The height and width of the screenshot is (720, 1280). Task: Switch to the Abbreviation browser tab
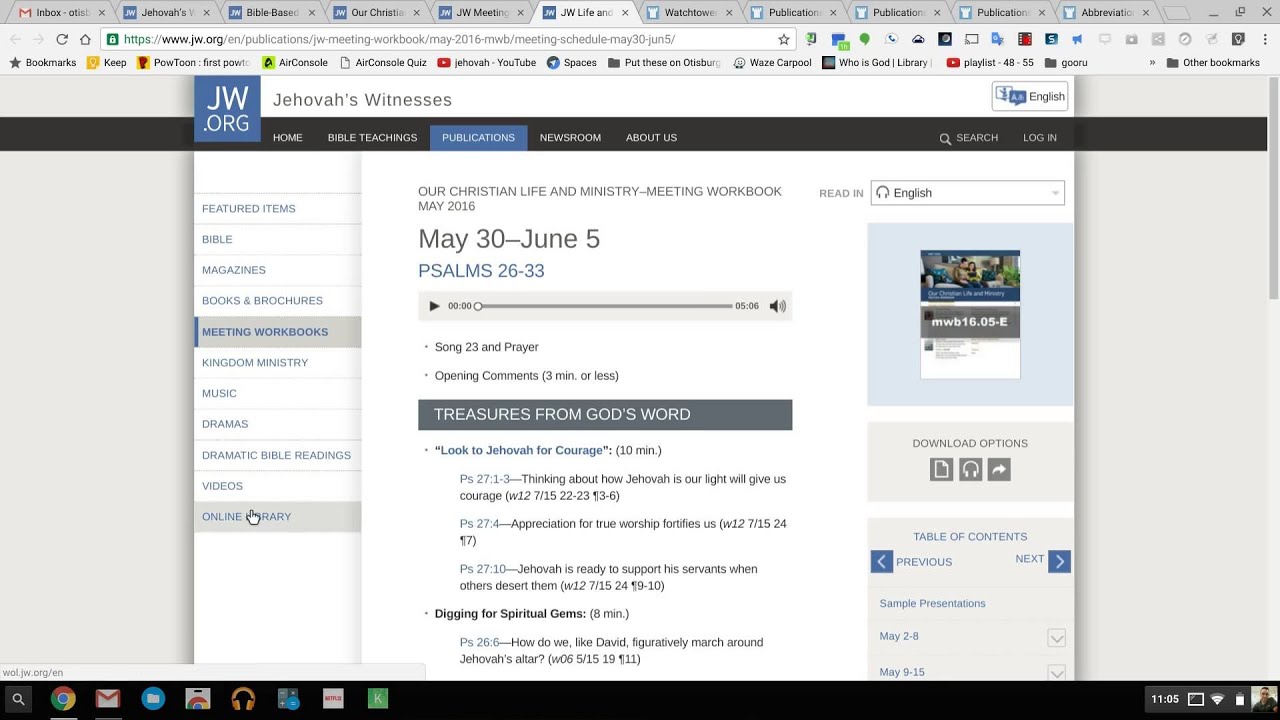pyautogui.click(x=1107, y=13)
